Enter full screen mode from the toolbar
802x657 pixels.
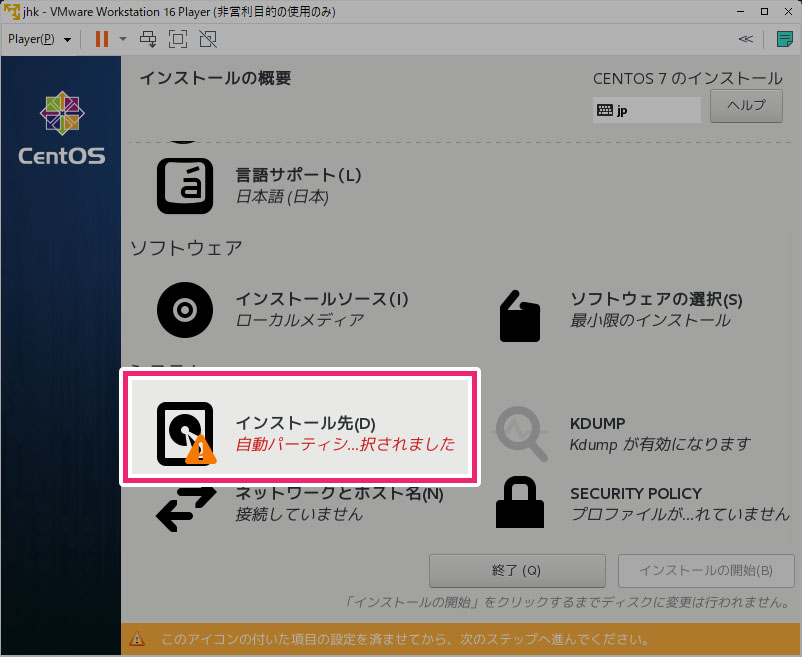coord(178,39)
